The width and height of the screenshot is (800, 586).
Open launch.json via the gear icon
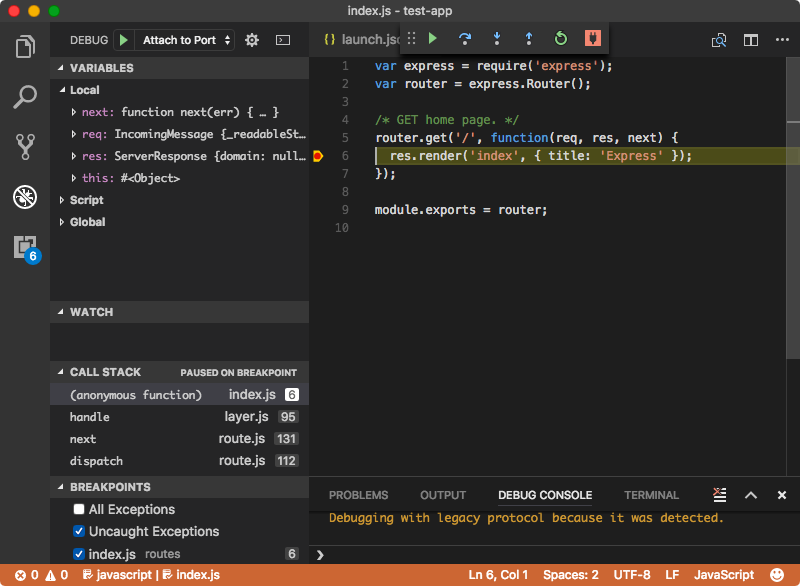click(x=252, y=40)
